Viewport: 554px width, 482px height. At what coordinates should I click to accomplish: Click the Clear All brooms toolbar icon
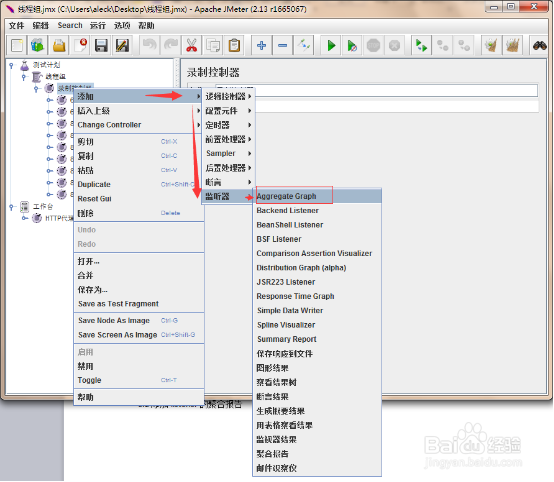[512, 45]
